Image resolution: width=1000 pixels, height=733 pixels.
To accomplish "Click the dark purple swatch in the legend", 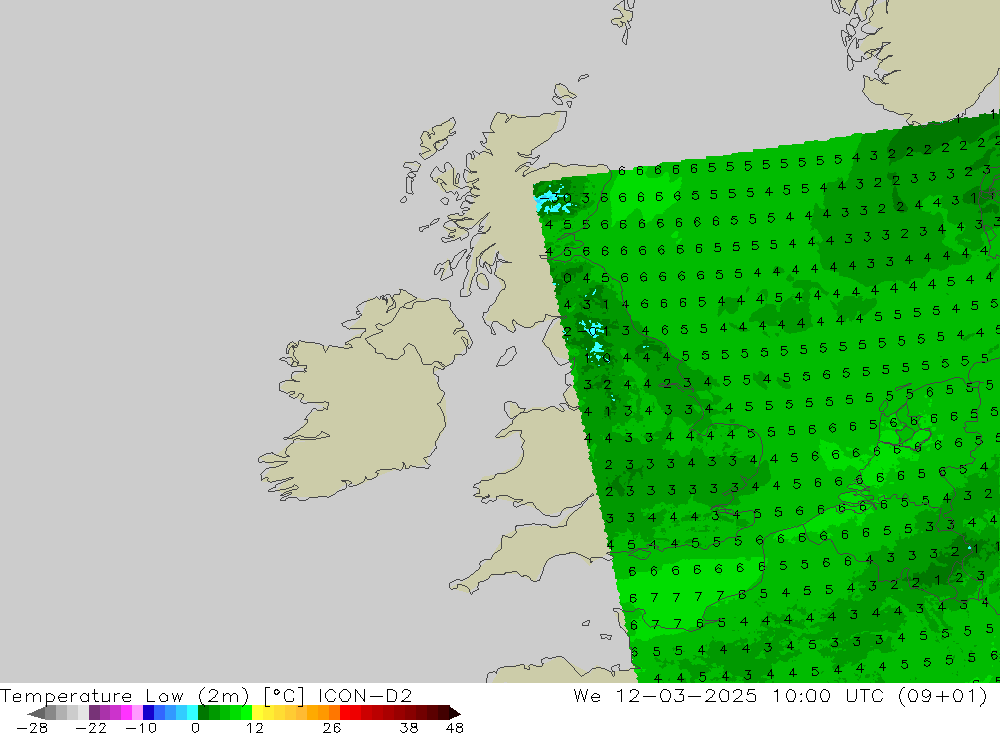I will (94, 713).
